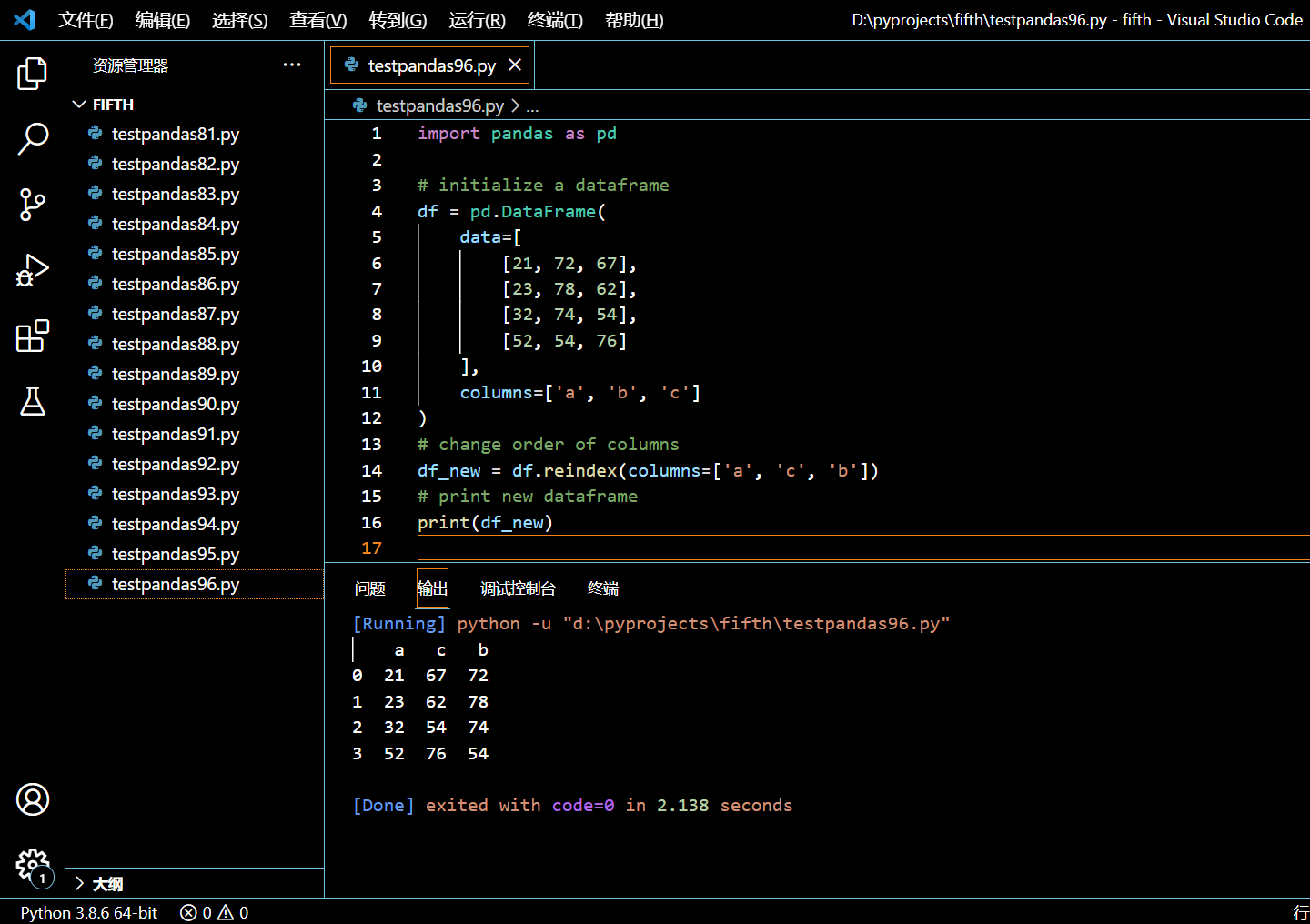Open the 选择(S) menu
The height and width of the screenshot is (924, 1310).
tap(240, 20)
